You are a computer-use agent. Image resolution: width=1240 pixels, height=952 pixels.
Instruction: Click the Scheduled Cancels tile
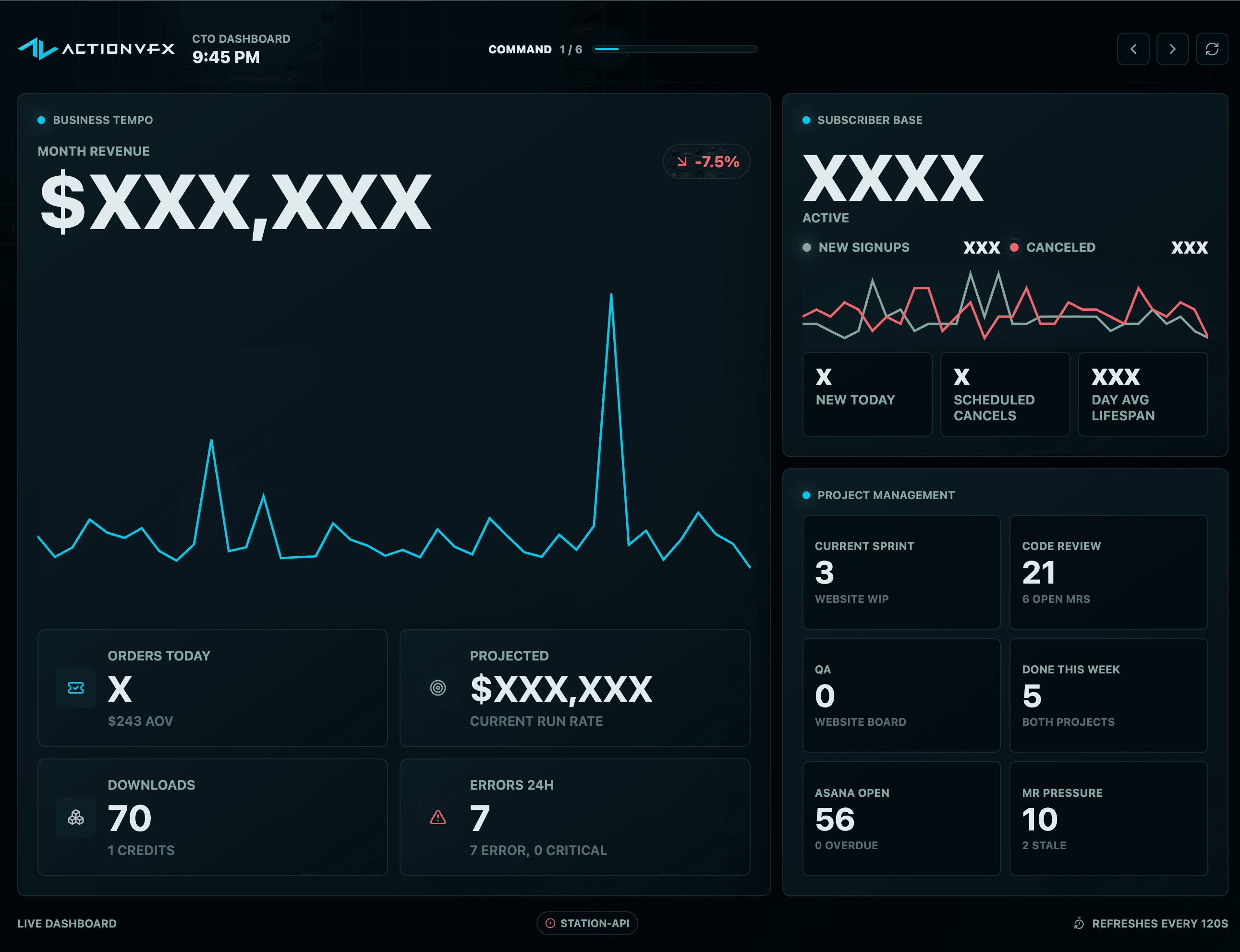pyautogui.click(x=1005, y=394)
